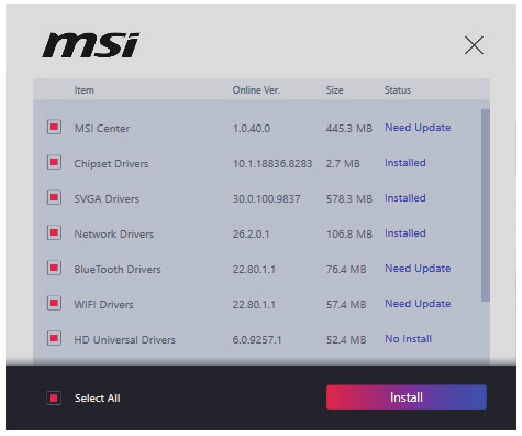The width and height of the screenshot is (522, 436).
Task: Click WIFI Drivers' Need Update status
Action: (x=418, y=304)
